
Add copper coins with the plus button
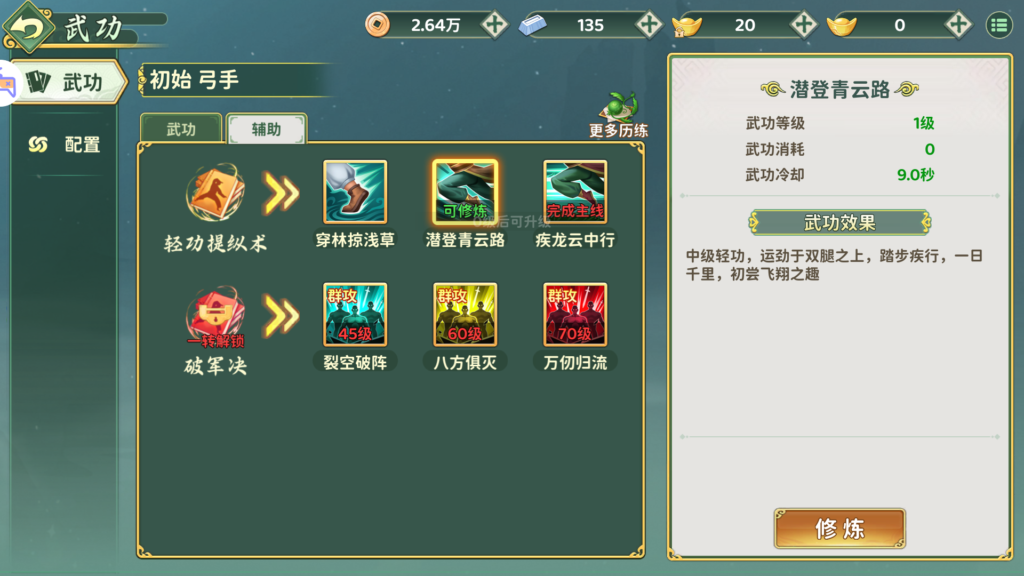pos(494,25)
